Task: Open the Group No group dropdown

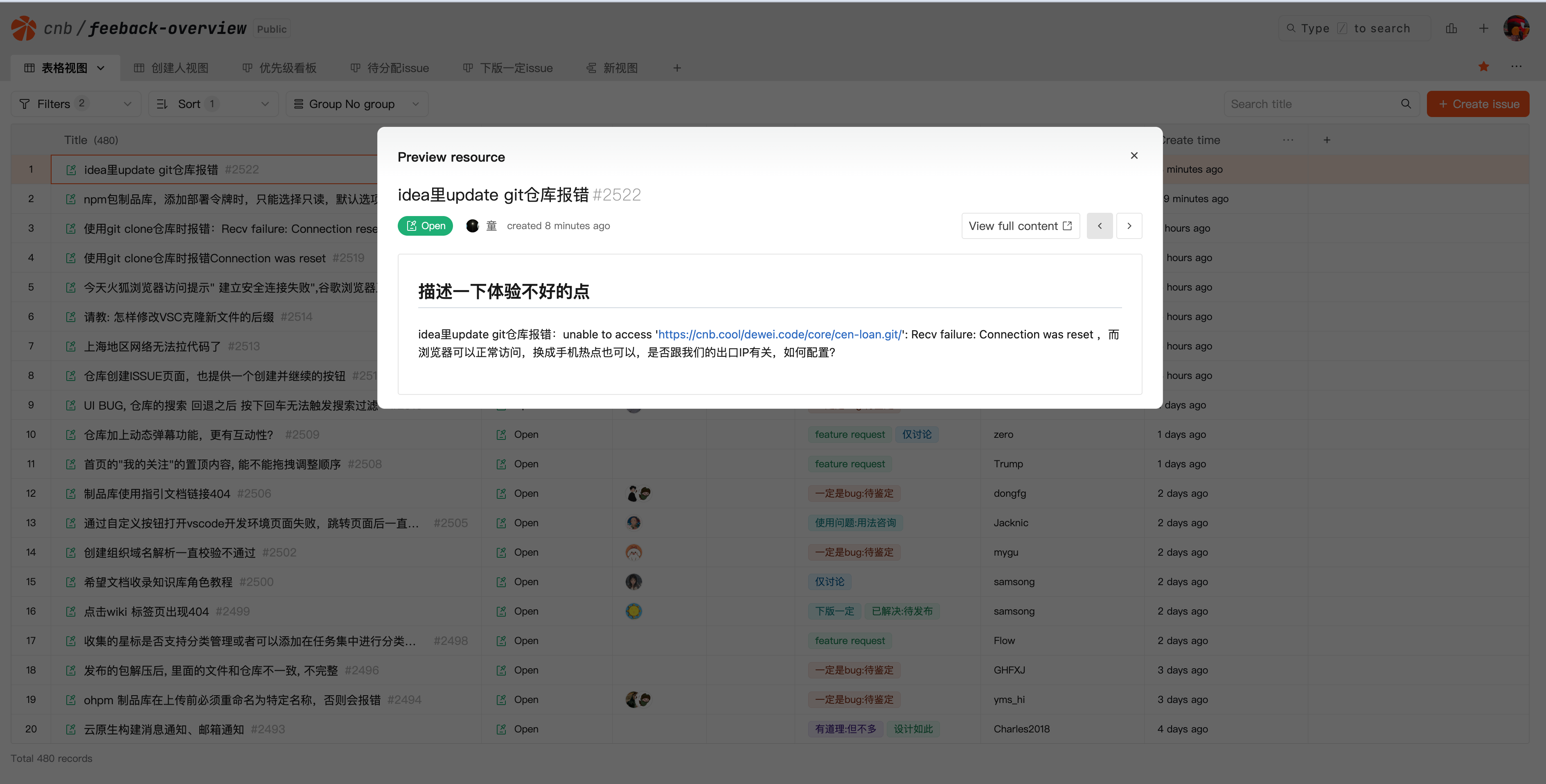Action: [x=356, y=104]
